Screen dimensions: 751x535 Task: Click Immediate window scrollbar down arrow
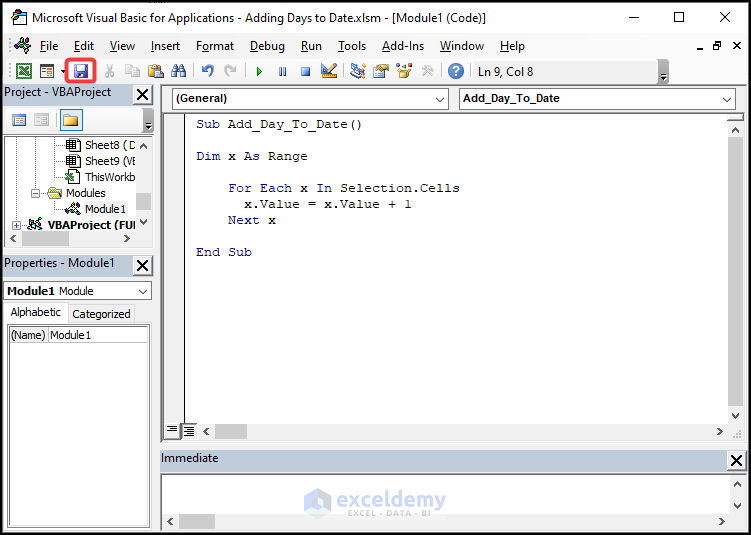pyautogui.click(x=737, y=505)
